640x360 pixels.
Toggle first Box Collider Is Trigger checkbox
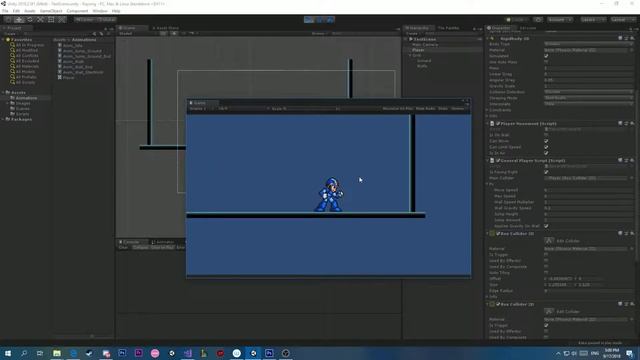[546, 254]
